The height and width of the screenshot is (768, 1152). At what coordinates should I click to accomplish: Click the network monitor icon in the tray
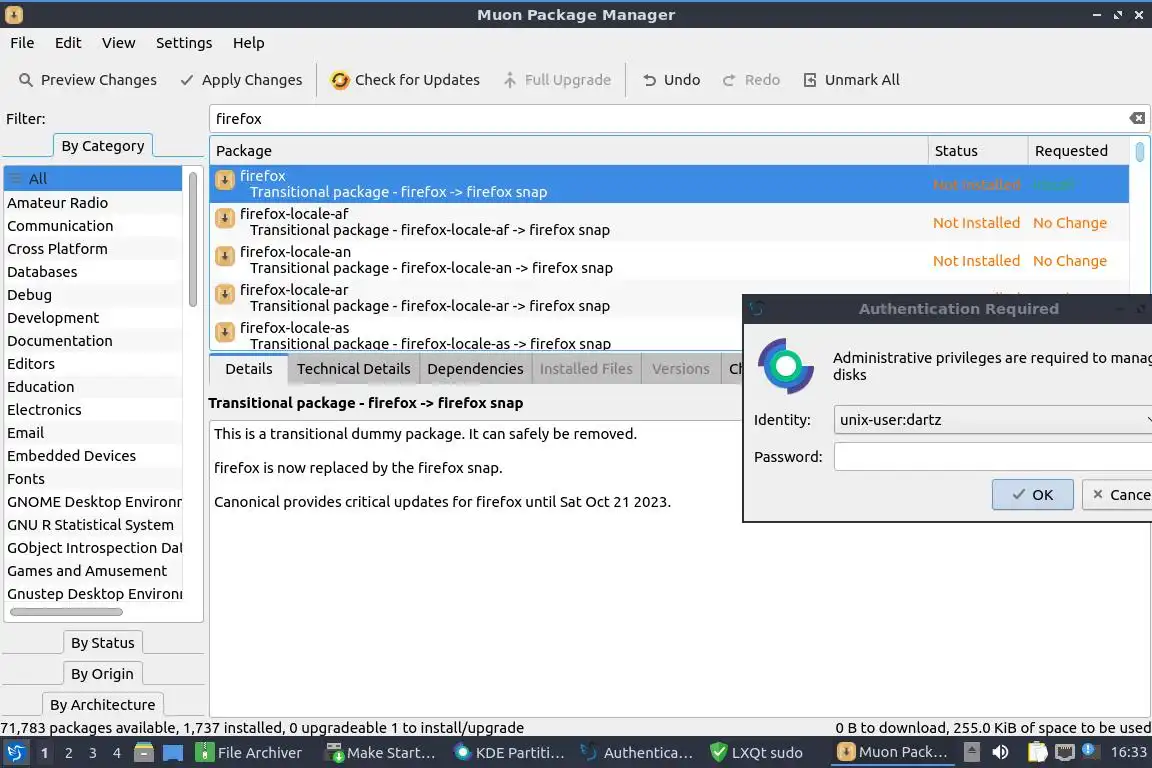click(1065, 753)
